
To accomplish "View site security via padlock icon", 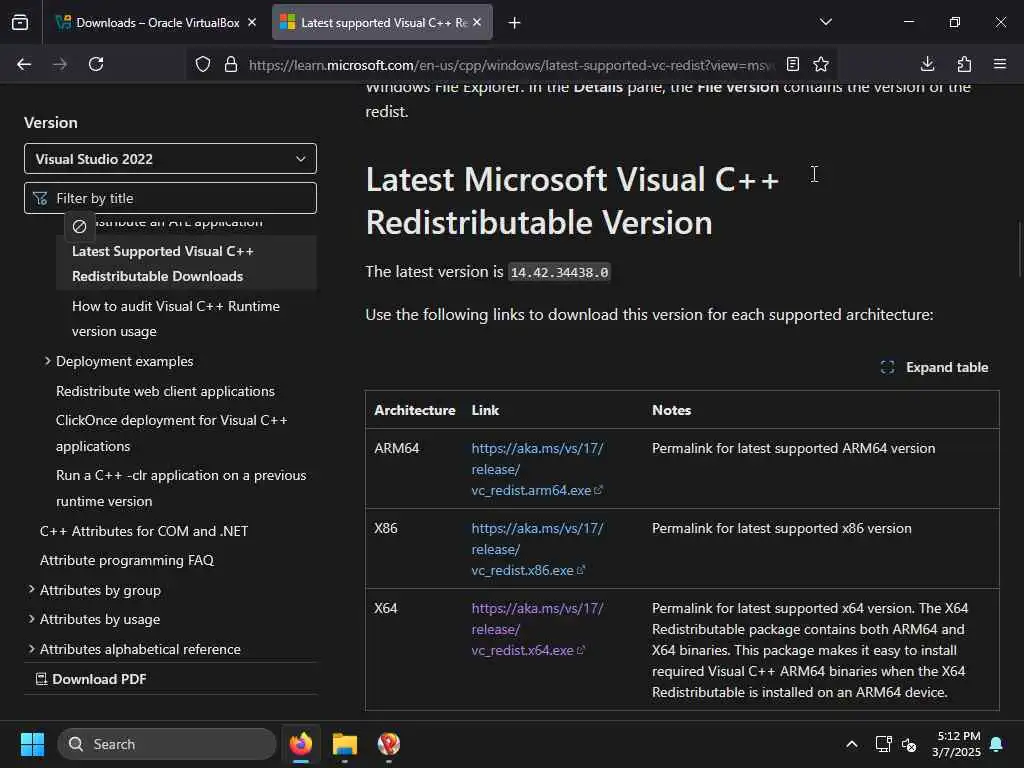I will point(231,64).
